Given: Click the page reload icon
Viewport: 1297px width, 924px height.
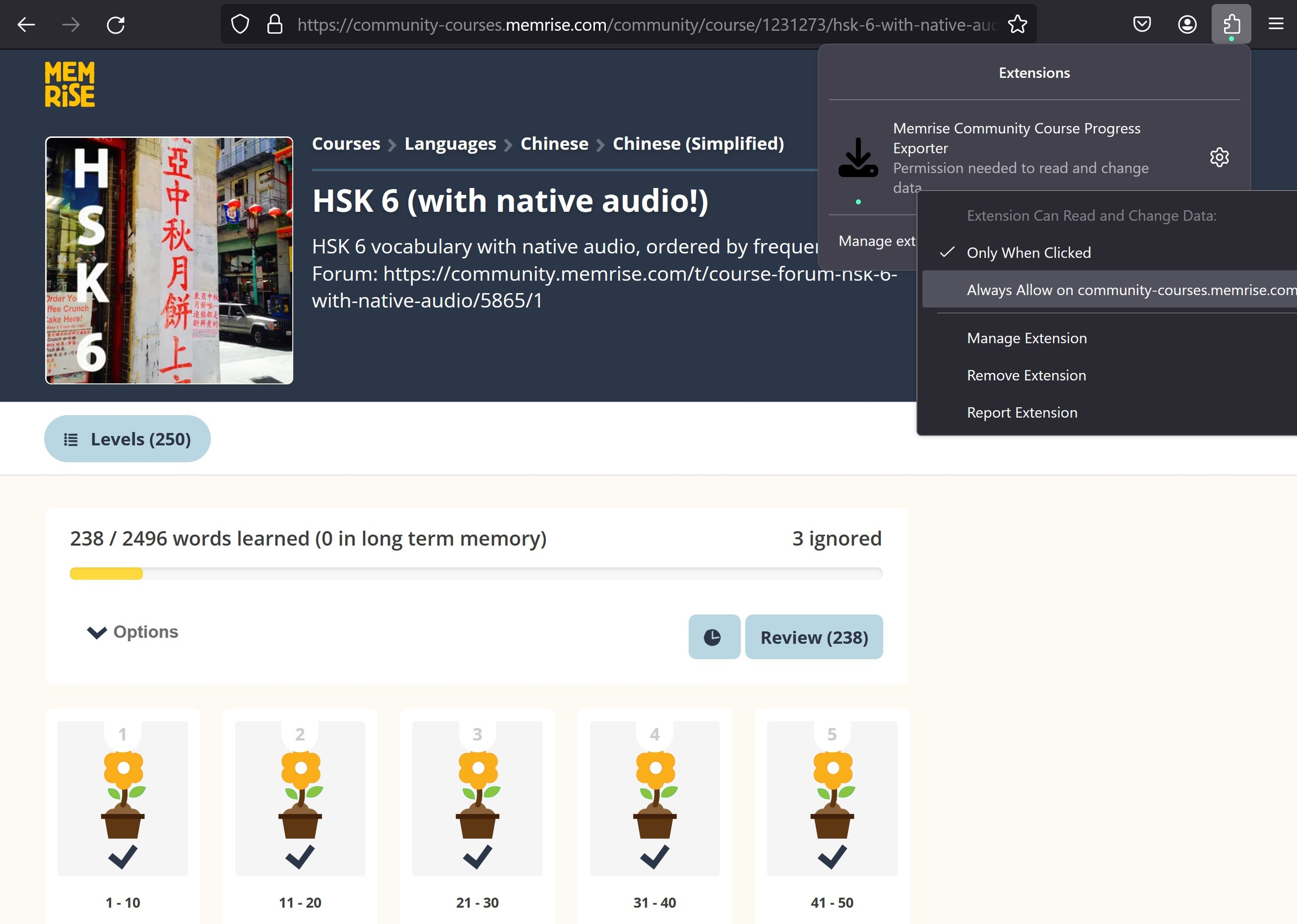Looking at the screenshot, I should tap(115, 24).
